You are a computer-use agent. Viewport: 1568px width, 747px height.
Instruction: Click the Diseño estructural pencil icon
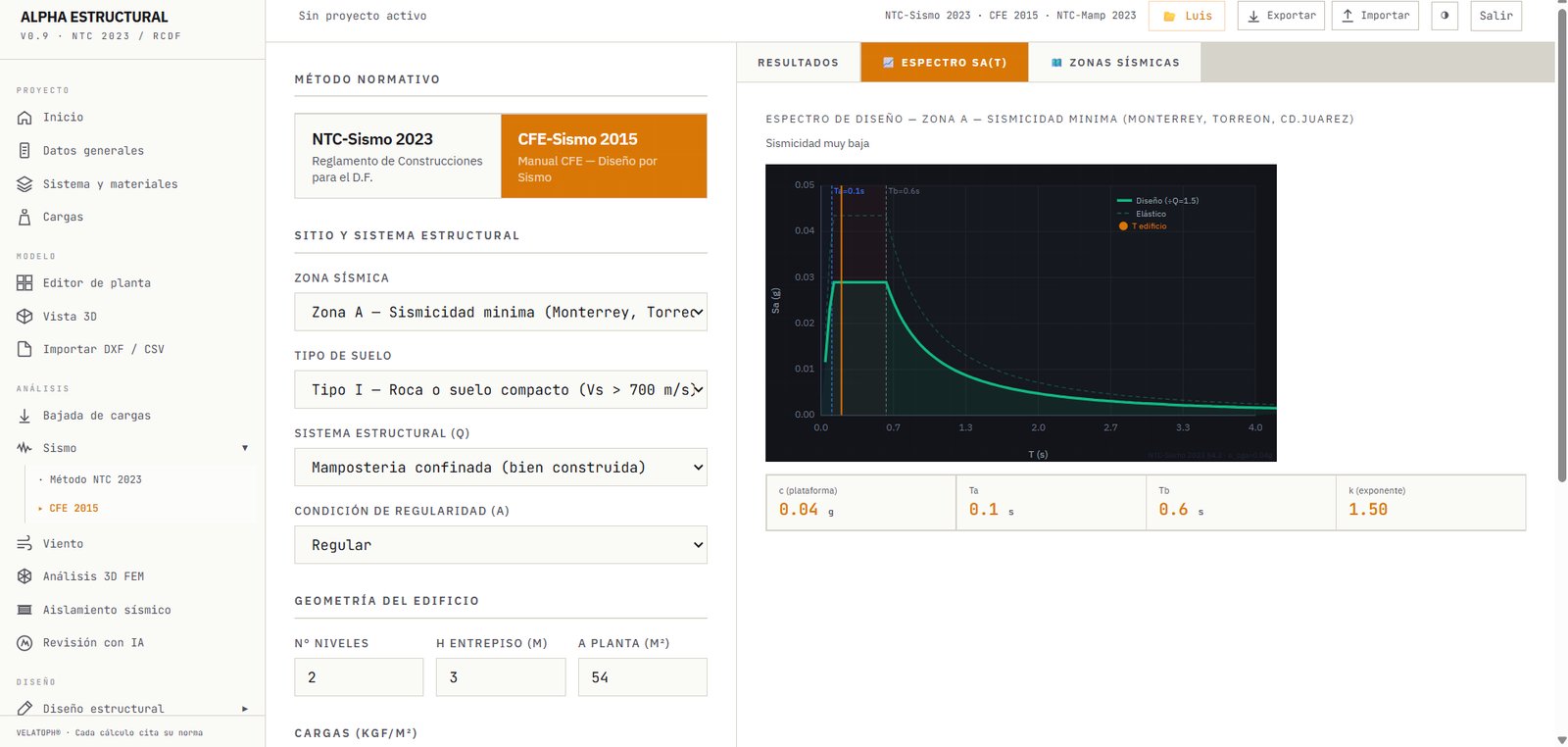coord(24,708)
